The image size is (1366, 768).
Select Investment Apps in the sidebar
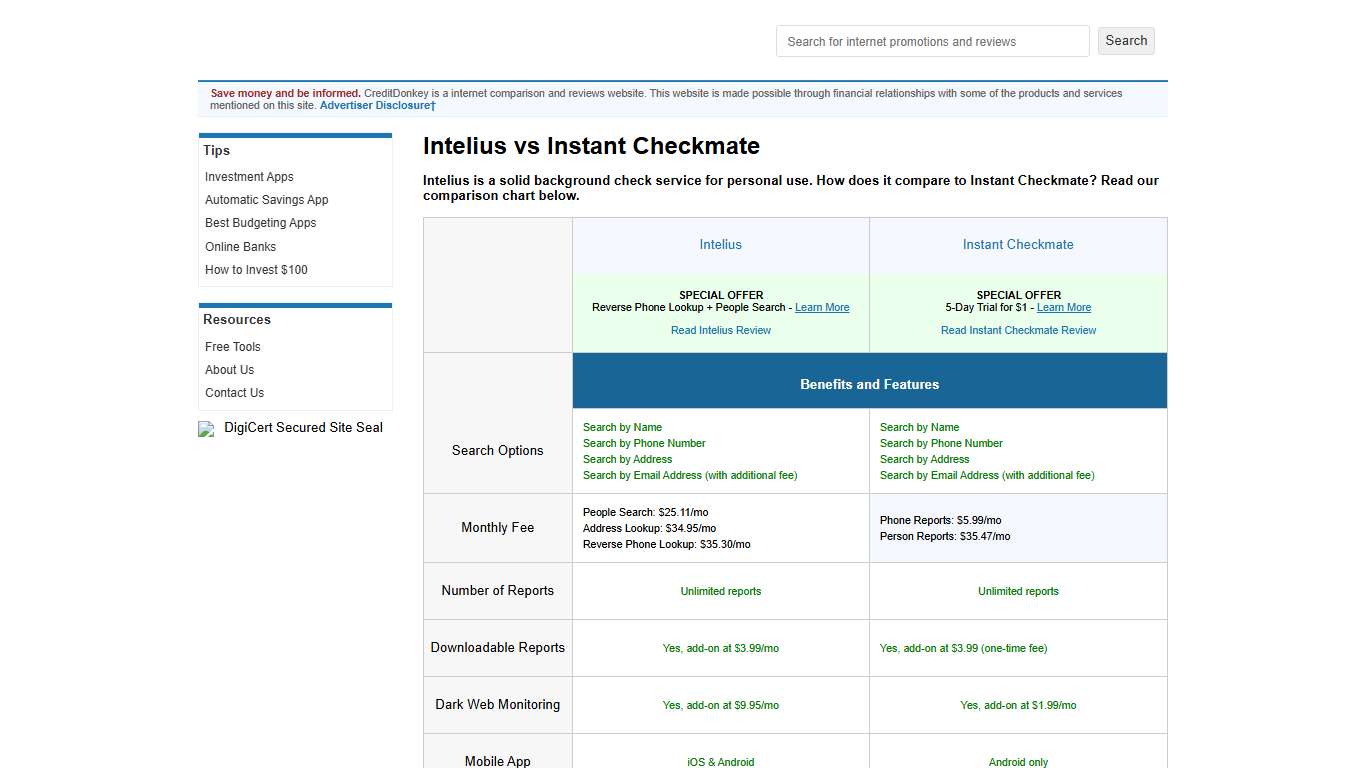coord(248,176)
